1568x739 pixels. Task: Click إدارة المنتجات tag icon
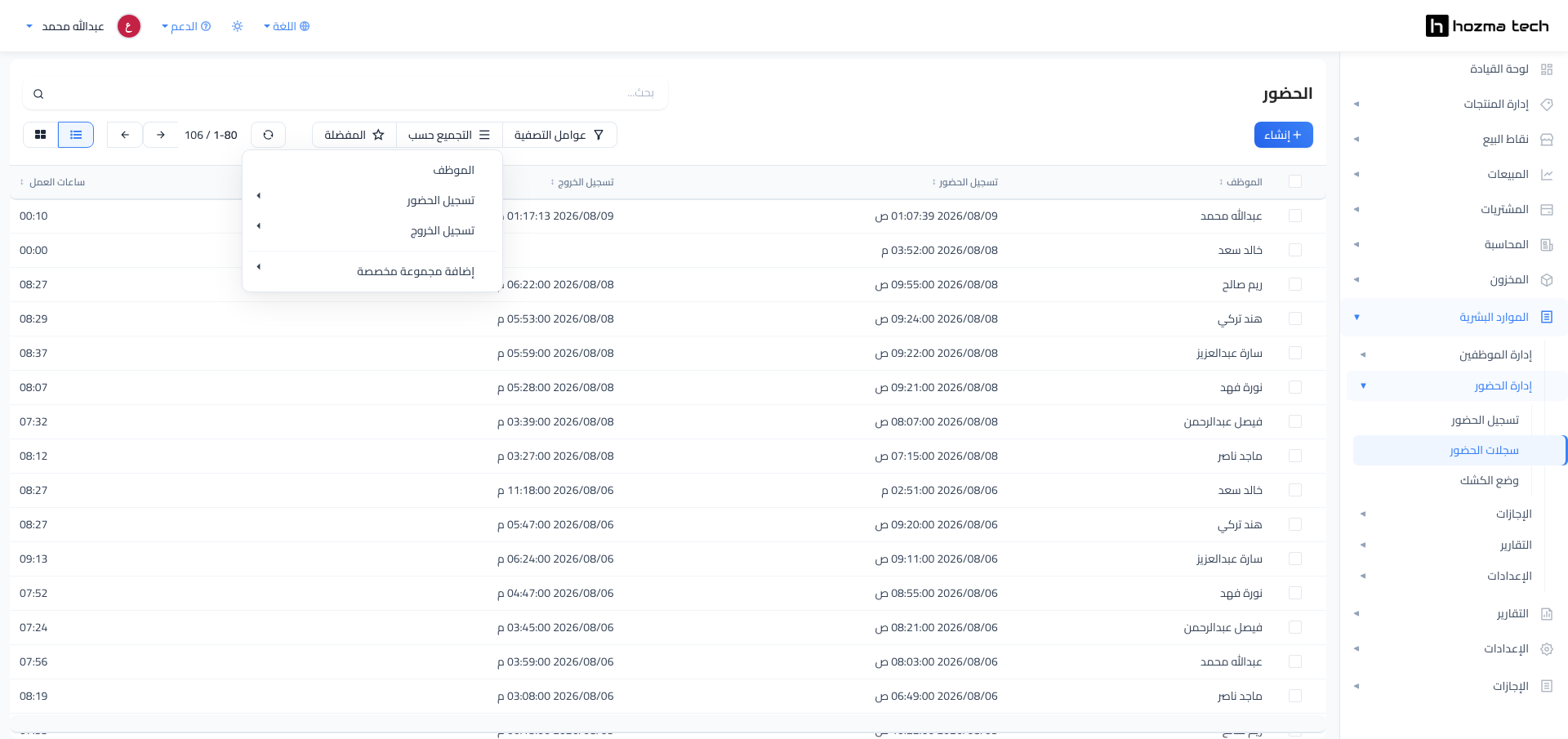pos(1546,105)
